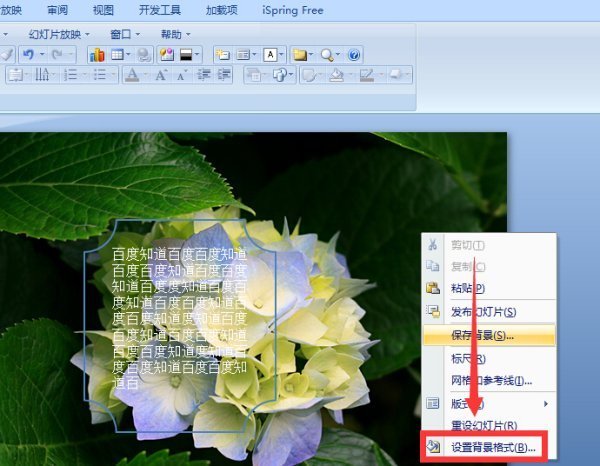The height and width of the screenshot is (466, 600).
Task: Expand the toolbar layout dropdown arrow
Action: click(x=254, y=55)
